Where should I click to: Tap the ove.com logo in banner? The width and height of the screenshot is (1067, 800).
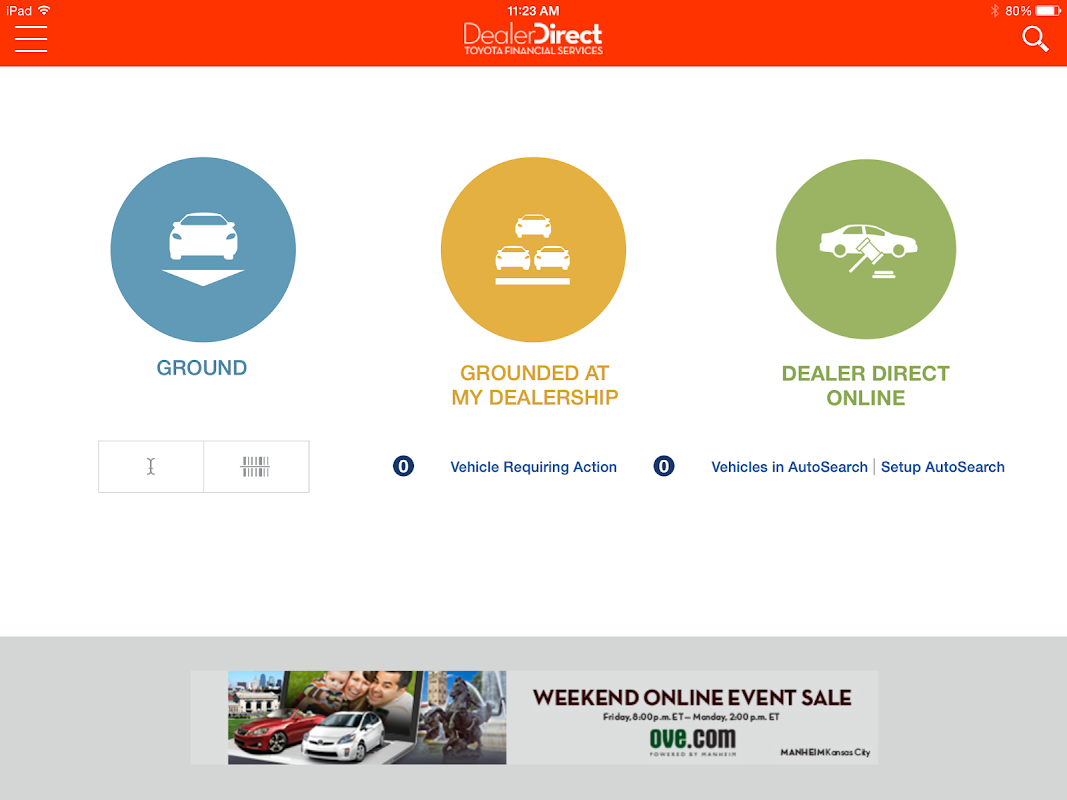[x=693, y=741]
